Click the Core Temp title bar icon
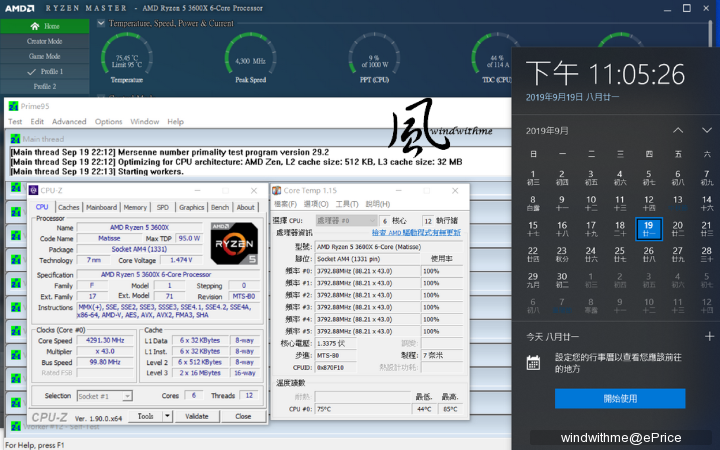This screenshot has height=450, width=720. (276, 190)
